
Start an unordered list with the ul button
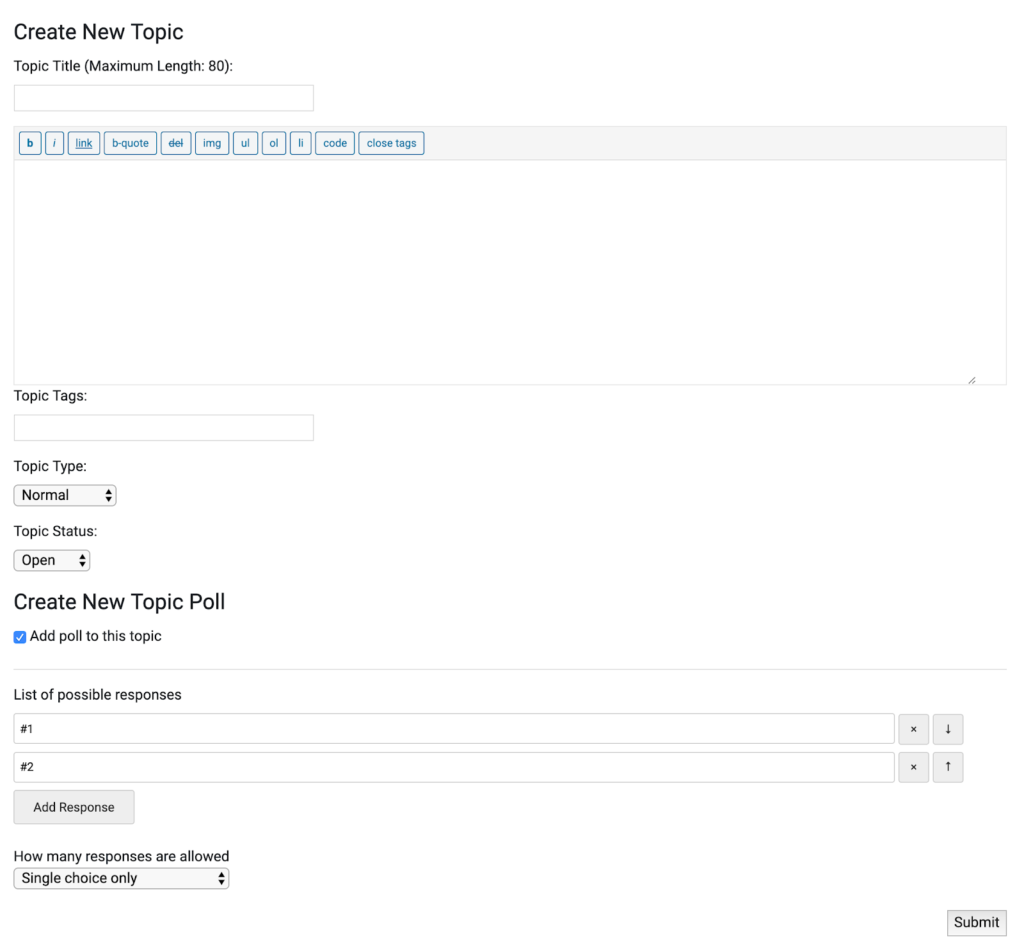tap(245, 143)
